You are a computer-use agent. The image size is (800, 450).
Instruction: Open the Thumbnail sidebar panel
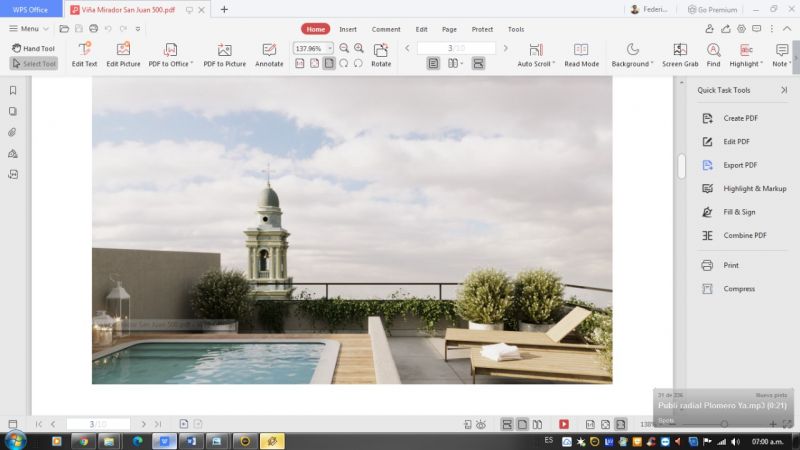pyautogui.click(x=13, y=111)
